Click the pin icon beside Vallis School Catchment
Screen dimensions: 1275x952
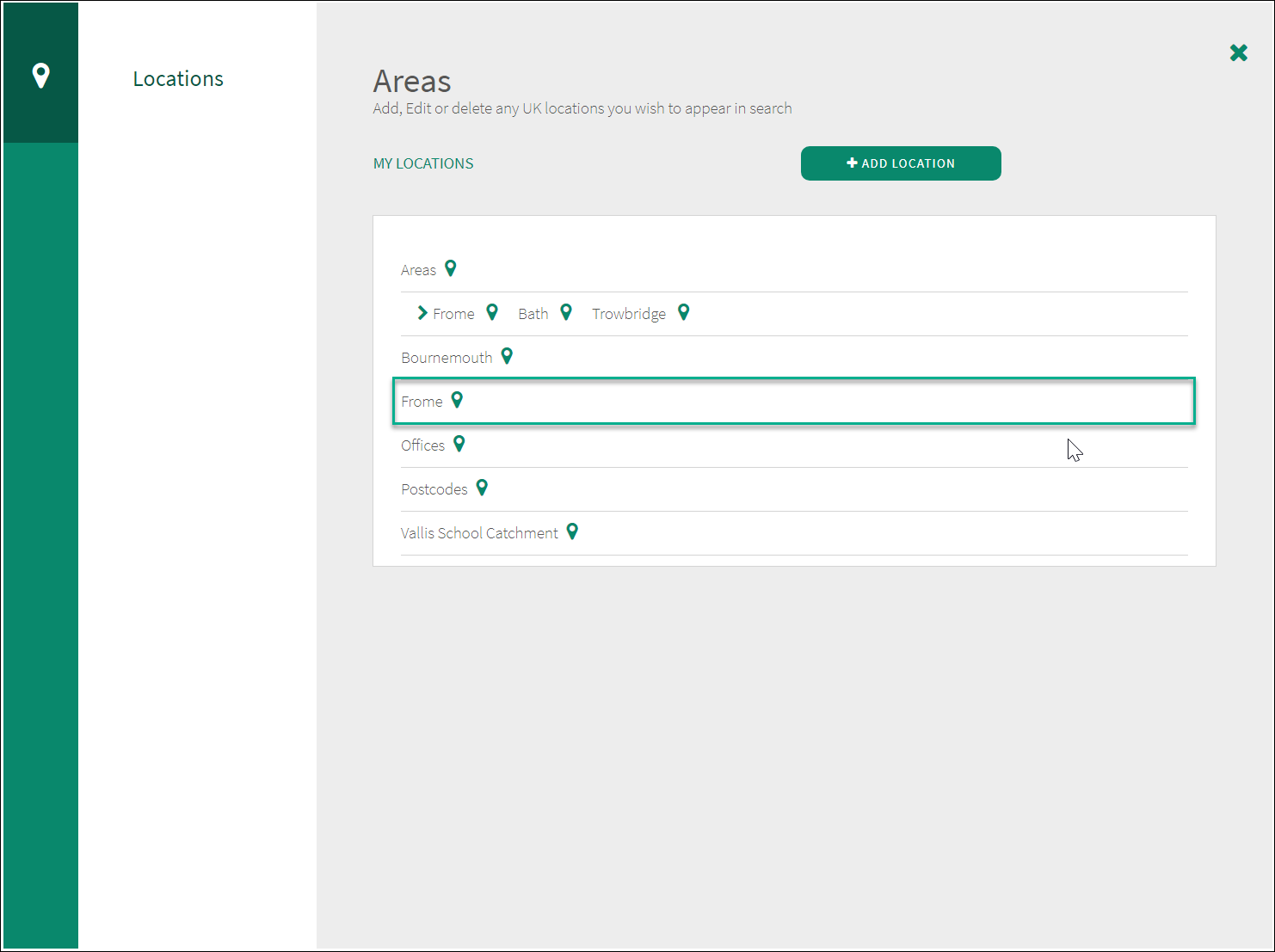[572, 531]
